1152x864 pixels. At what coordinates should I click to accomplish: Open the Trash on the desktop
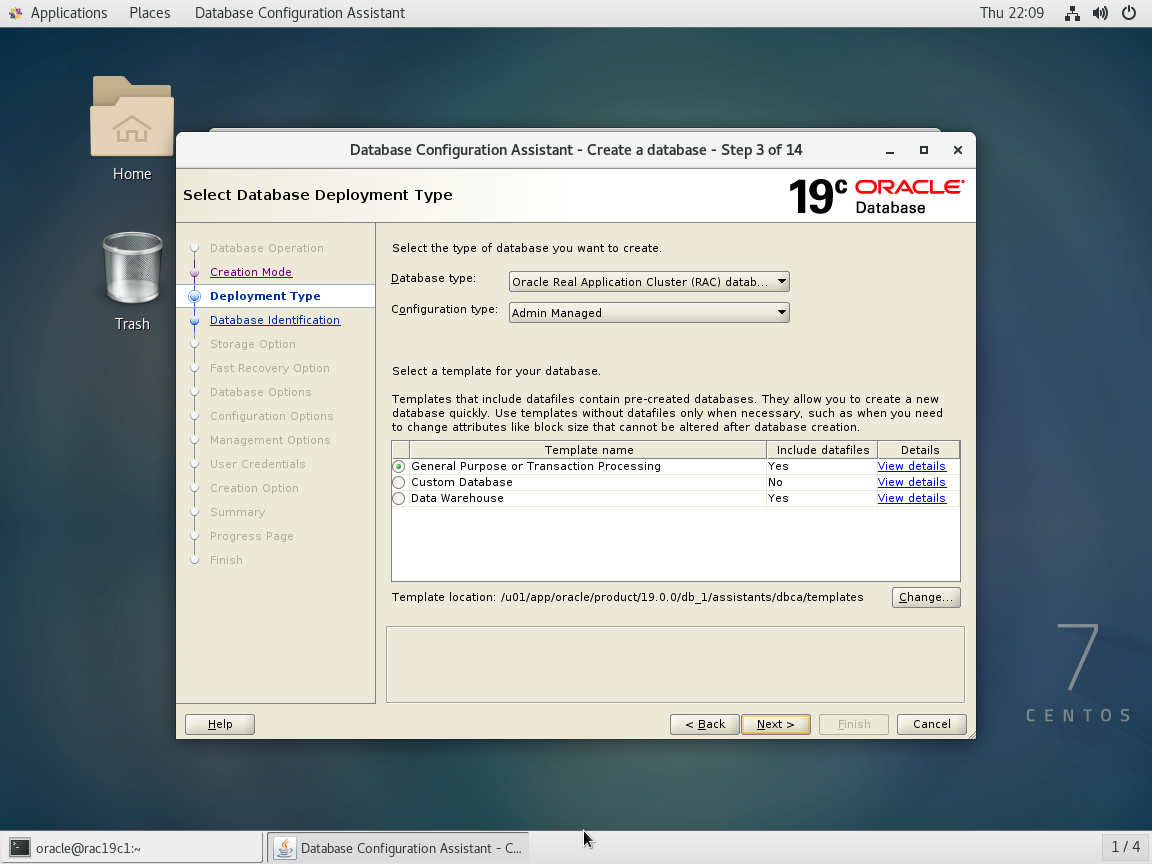tap(131, 270)
